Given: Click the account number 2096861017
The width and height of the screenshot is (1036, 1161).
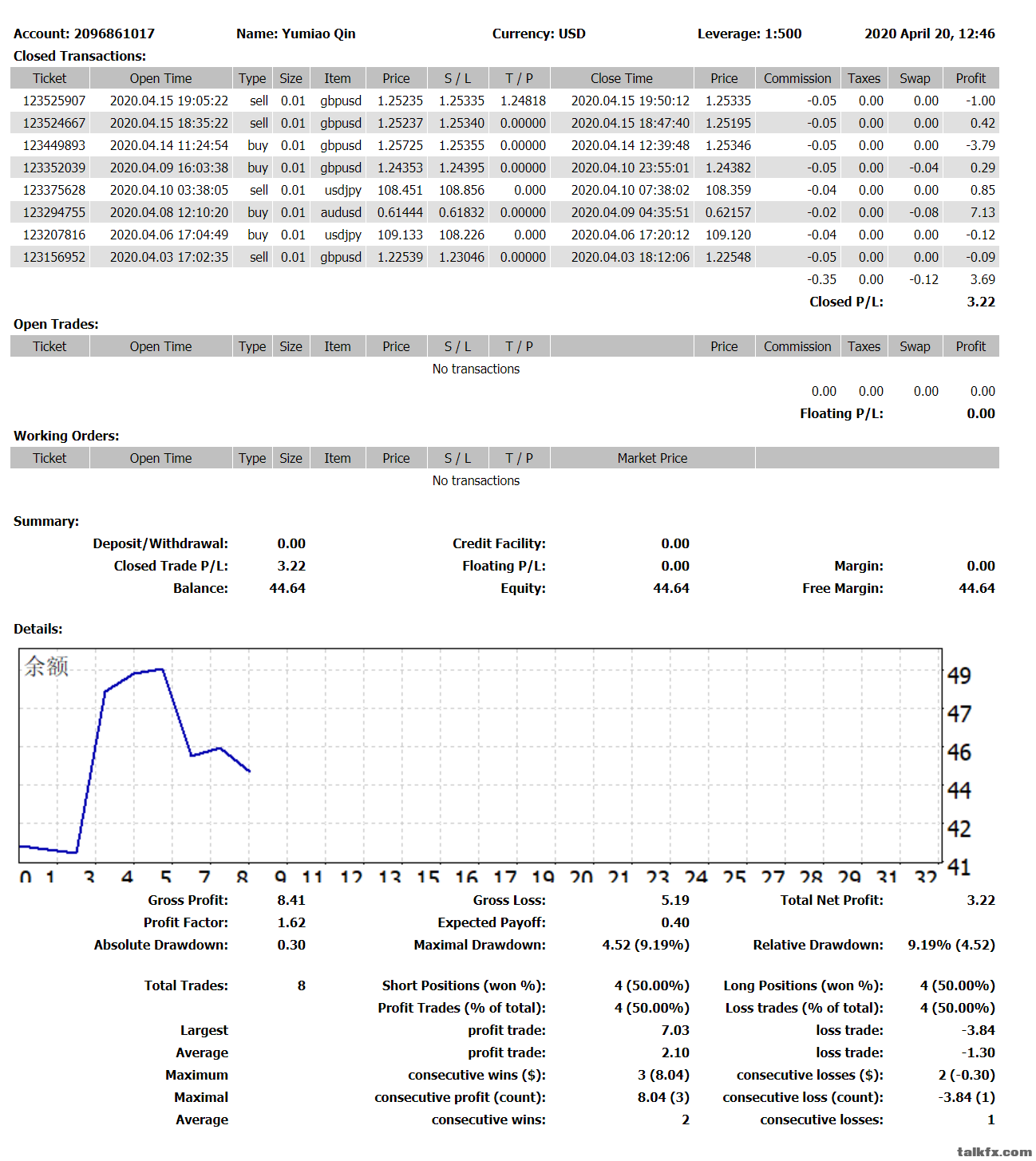Looking at the screenshot, I should click(x=114, y=34).
